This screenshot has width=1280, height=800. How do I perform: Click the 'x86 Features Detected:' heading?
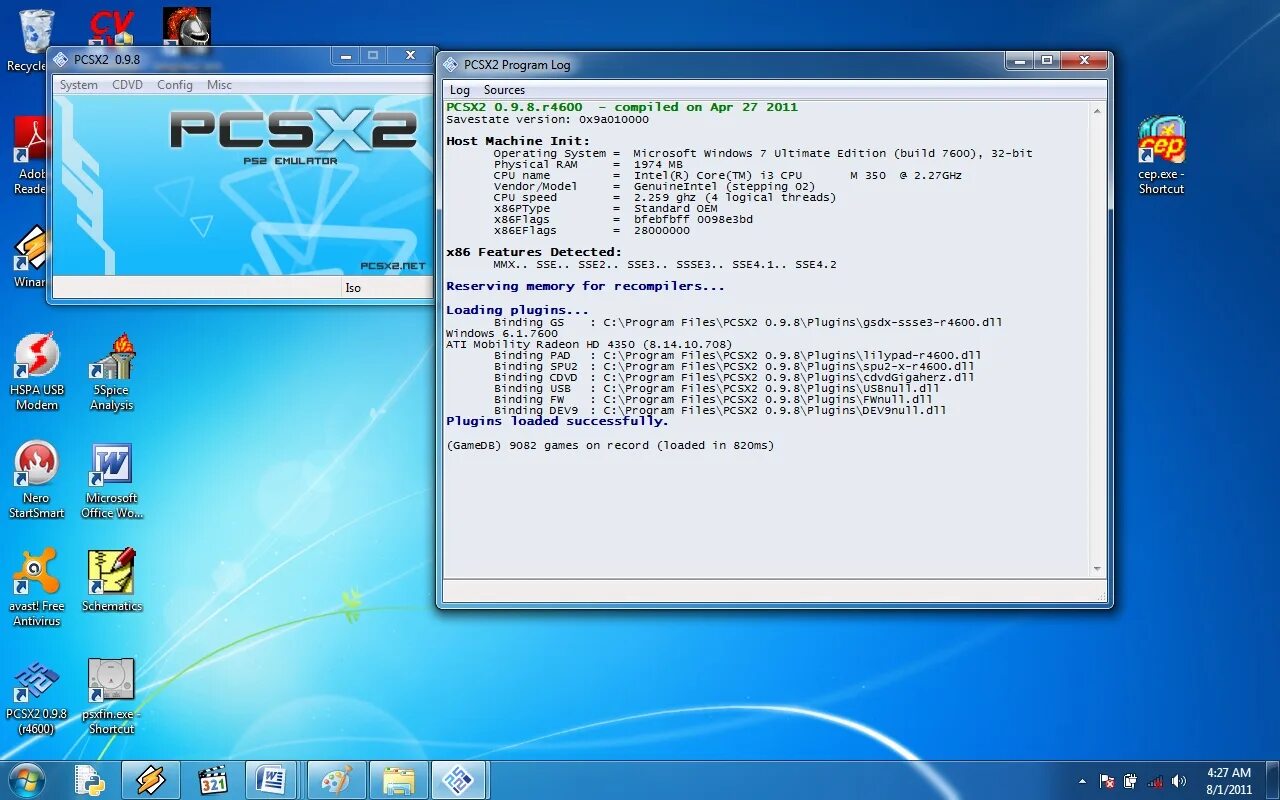click(534, 252)
